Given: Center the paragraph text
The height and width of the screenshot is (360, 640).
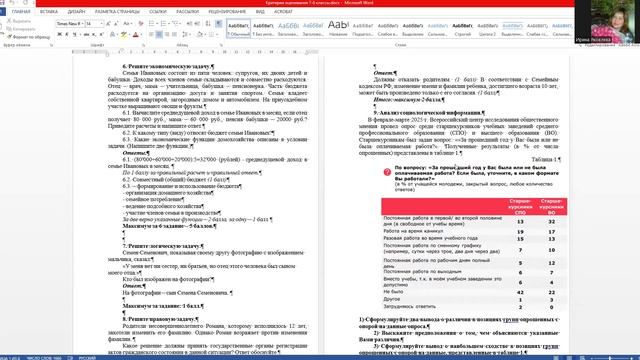Looking at the screenshot, I should click(159, 34).
